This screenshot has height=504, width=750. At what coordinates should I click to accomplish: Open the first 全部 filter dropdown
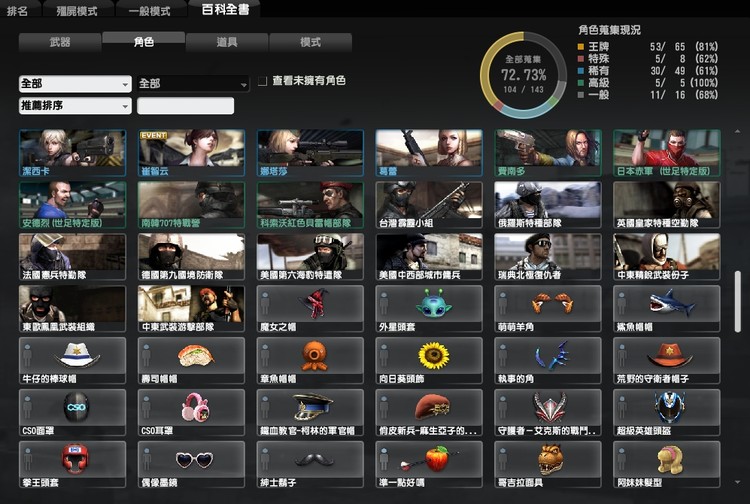(75, 84)
